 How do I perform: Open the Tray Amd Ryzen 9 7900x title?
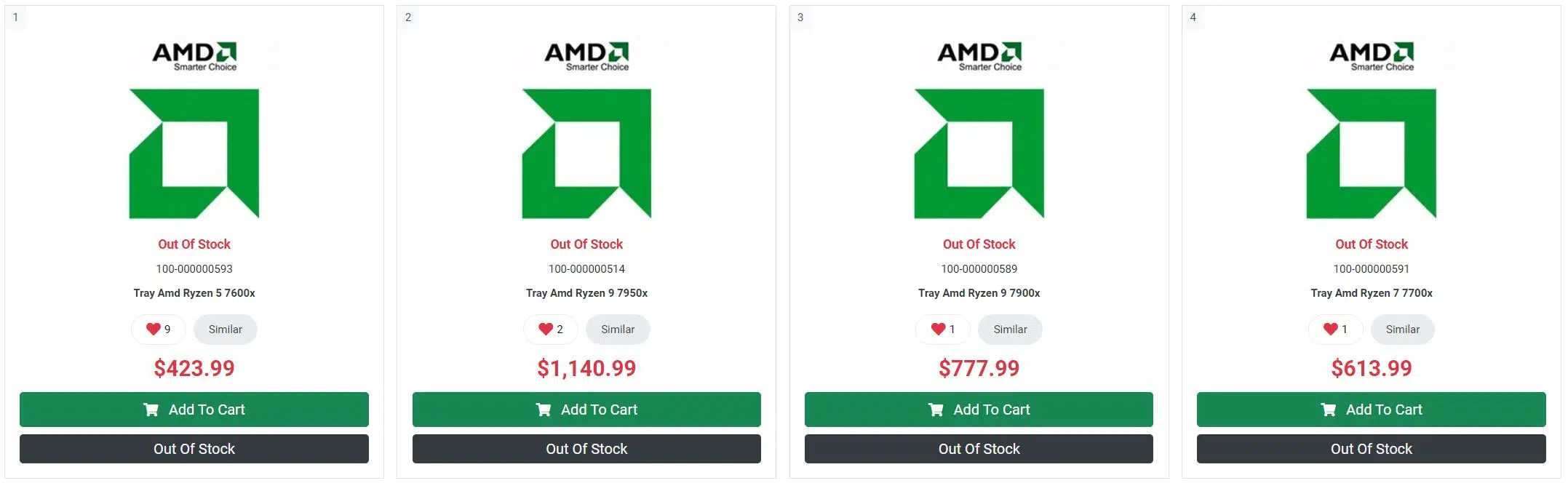point(979,293)
